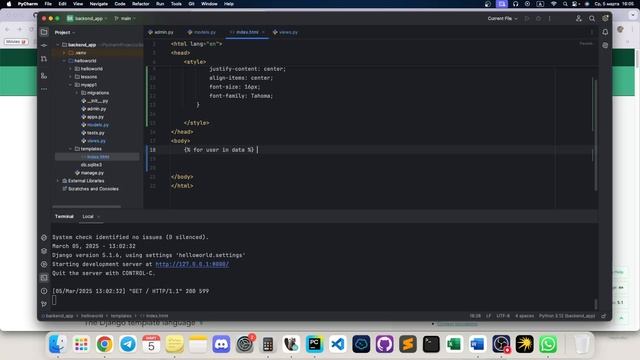This screenshot has width=640, height=360.
Task: Switch to the admin.py editor tab
Action: pos(161,32)
